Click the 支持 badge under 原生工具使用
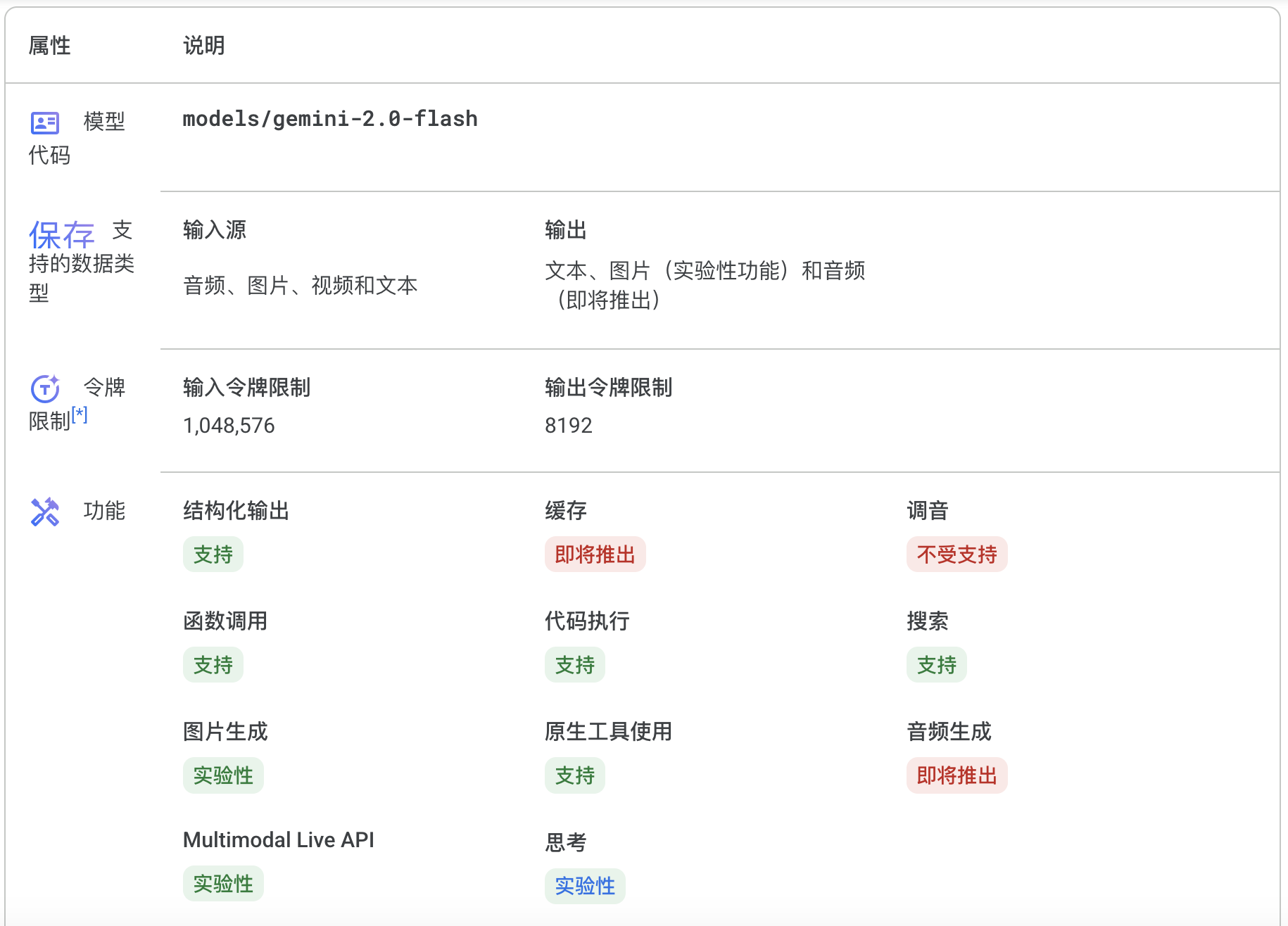The image size is (1288, 926). pos(574,775)
